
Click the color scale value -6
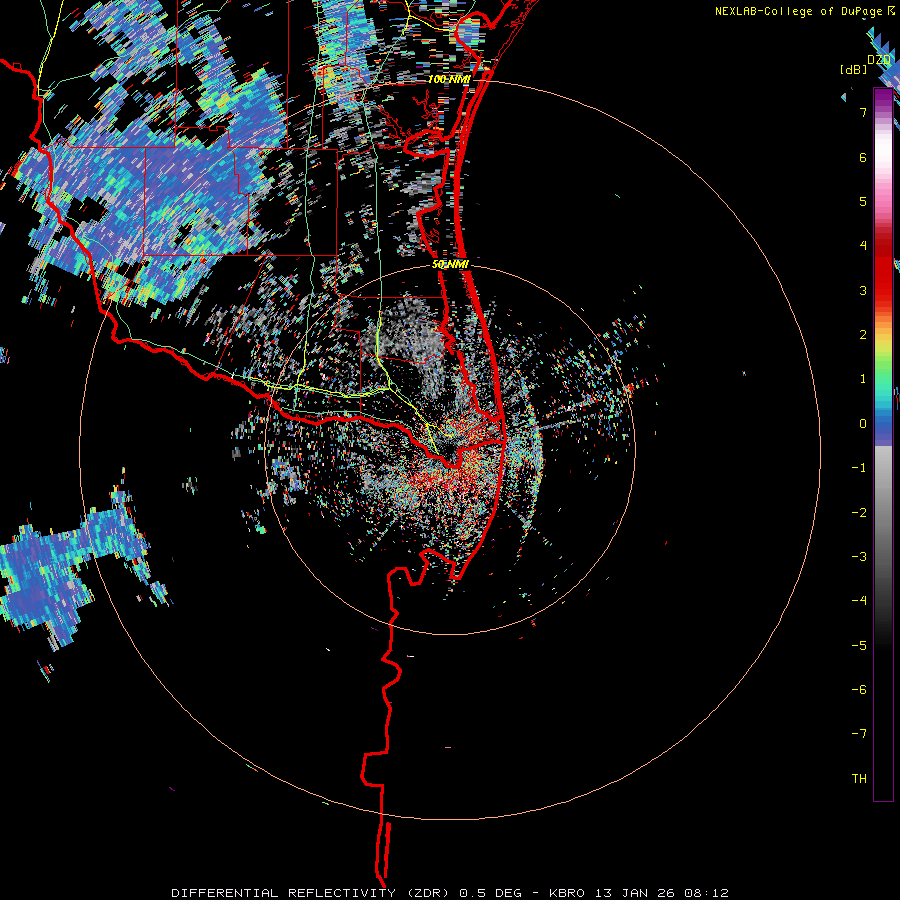[x=859, y=690]
